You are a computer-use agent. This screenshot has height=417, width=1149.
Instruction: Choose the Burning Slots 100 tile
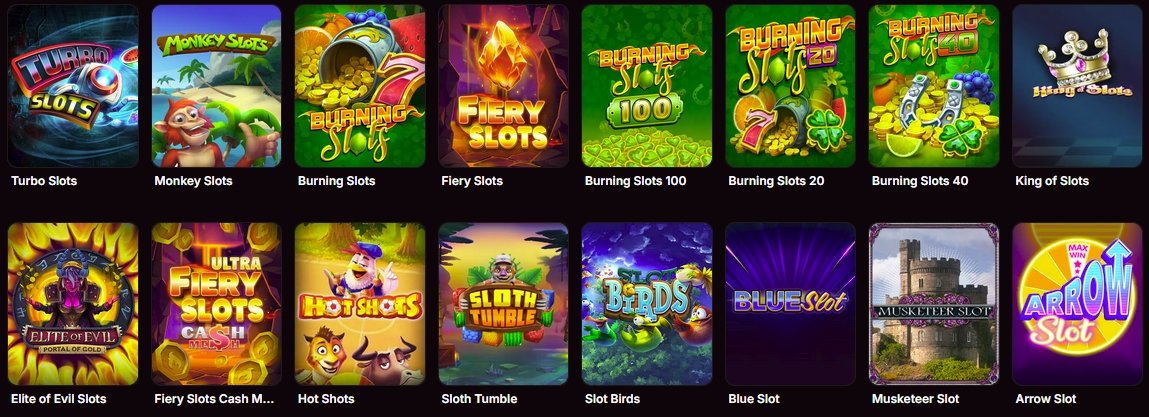647,86
